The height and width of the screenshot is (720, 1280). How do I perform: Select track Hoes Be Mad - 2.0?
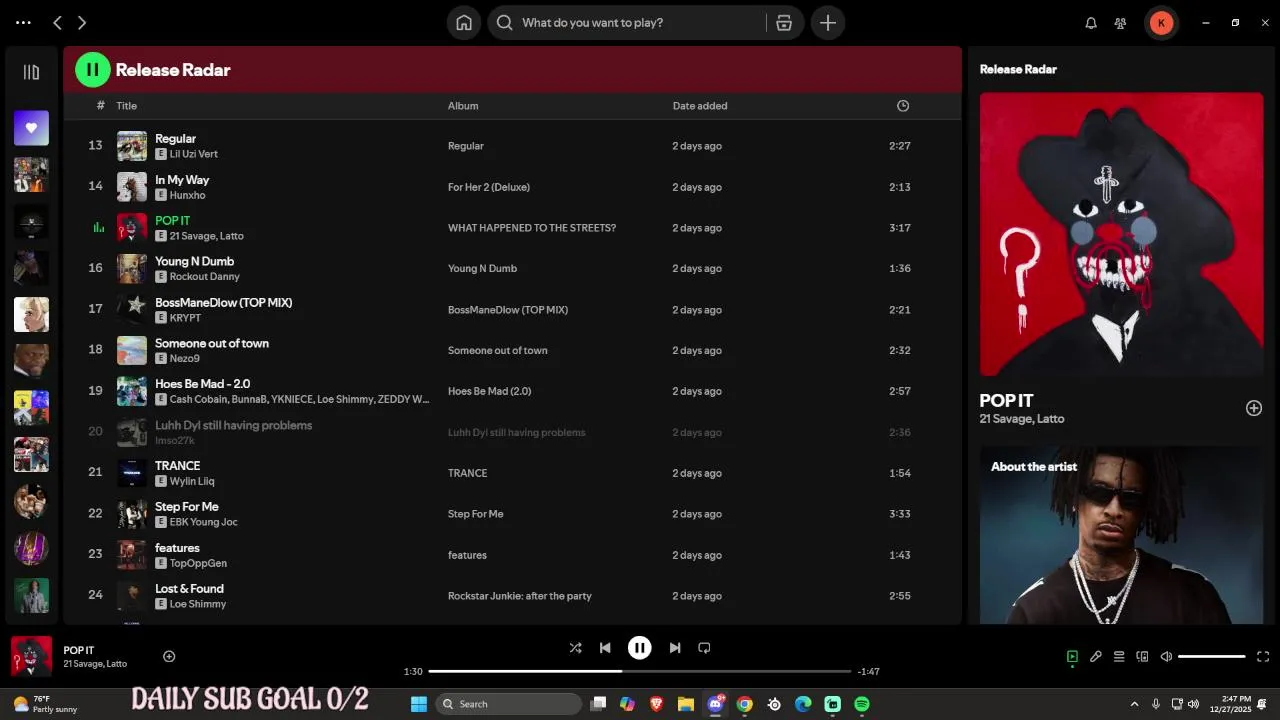(203, 384)
